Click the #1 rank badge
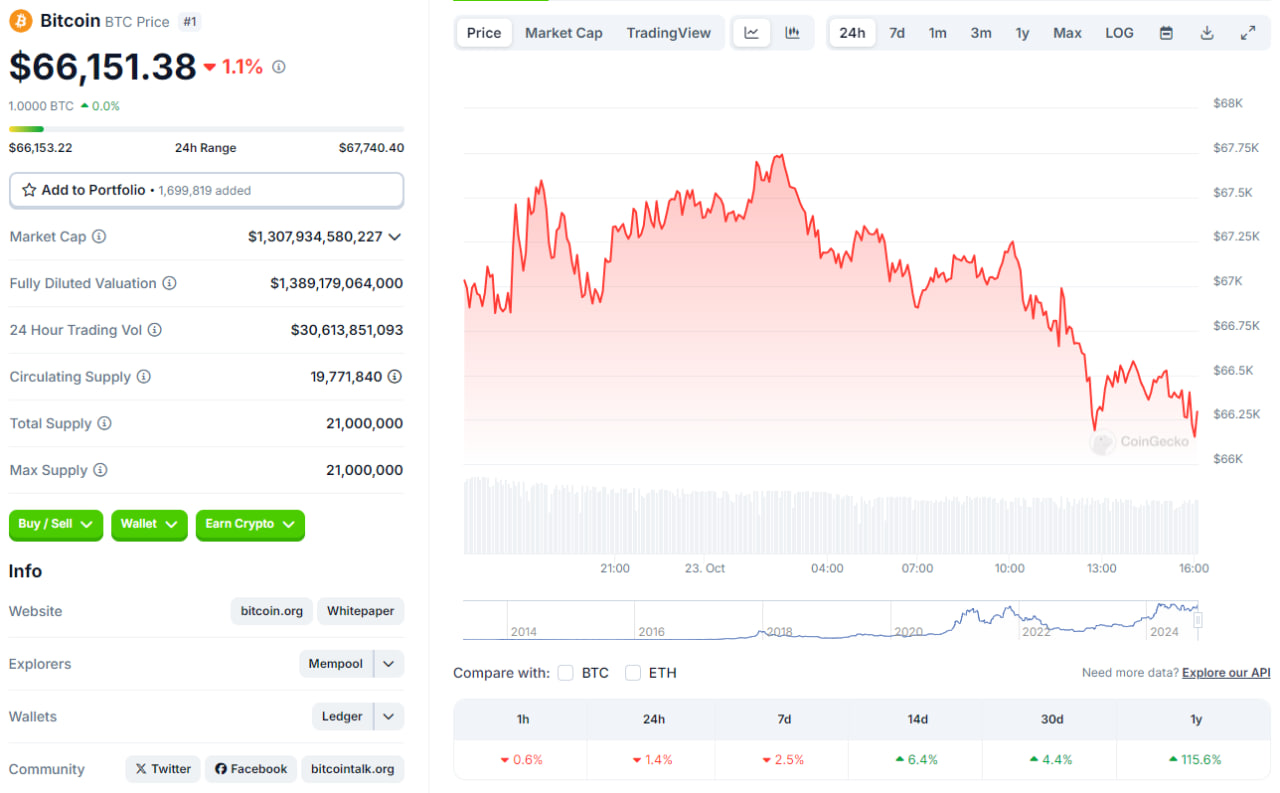 tap(189, 21)
